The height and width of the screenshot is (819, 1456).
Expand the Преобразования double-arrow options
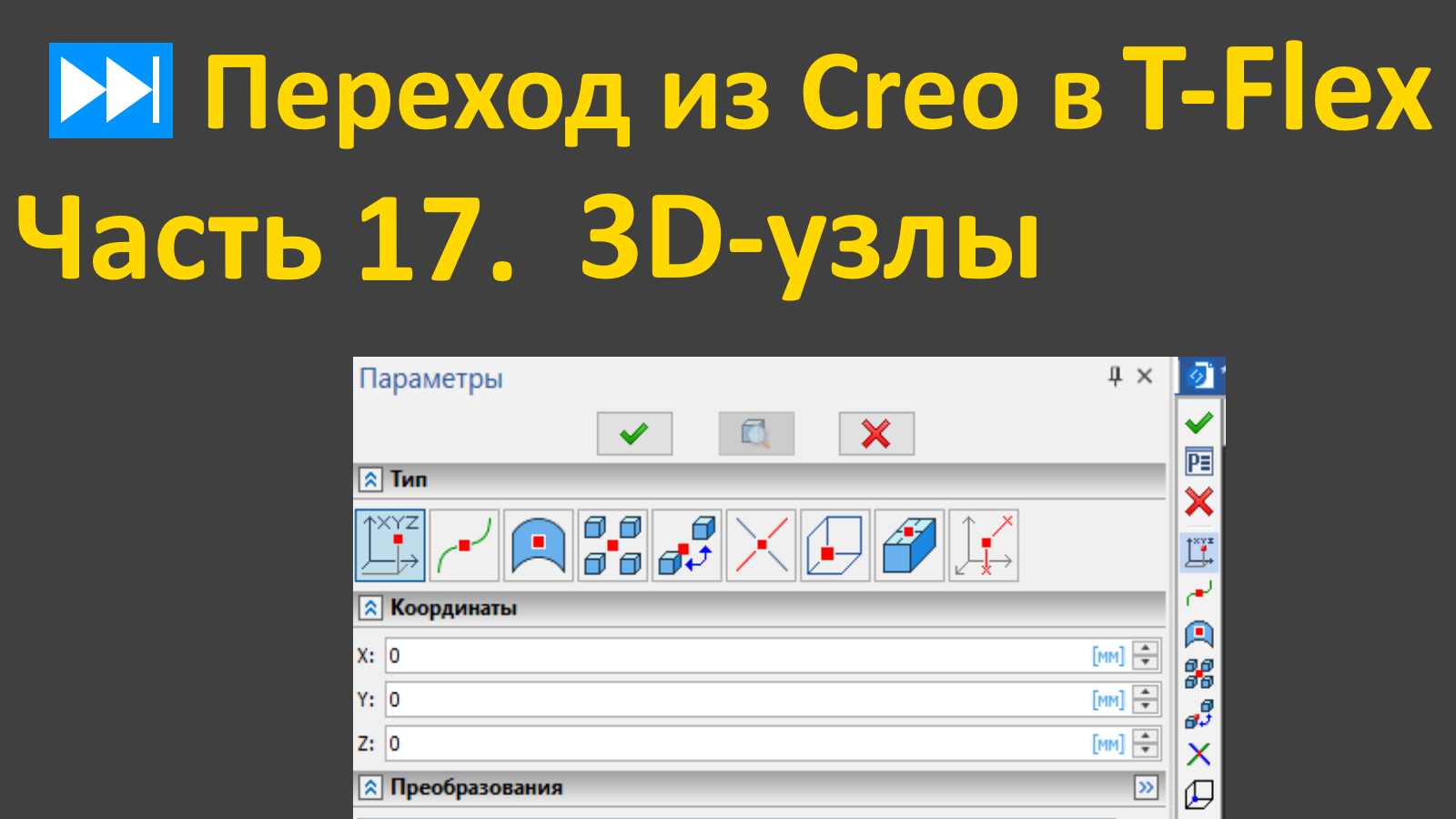[x=1147, y=787]
